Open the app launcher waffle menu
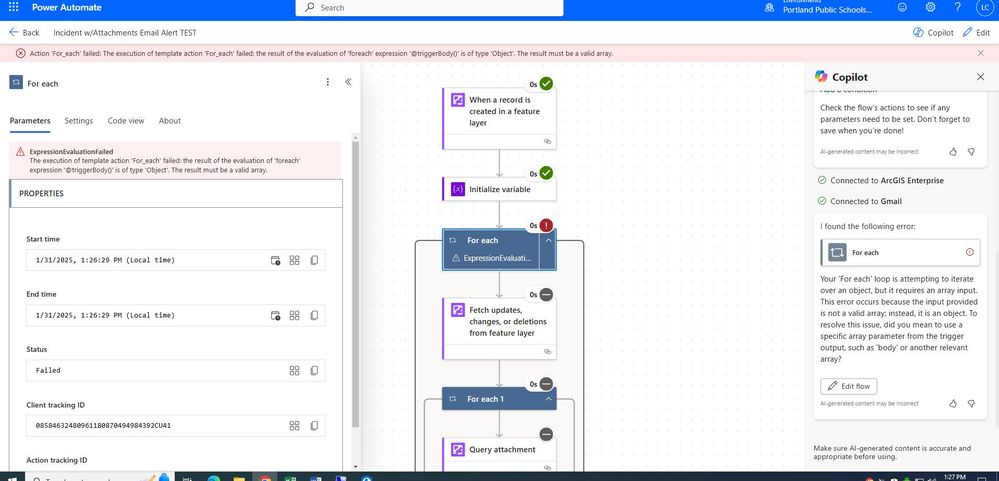The image size is (999, 481). coord(13,7)
